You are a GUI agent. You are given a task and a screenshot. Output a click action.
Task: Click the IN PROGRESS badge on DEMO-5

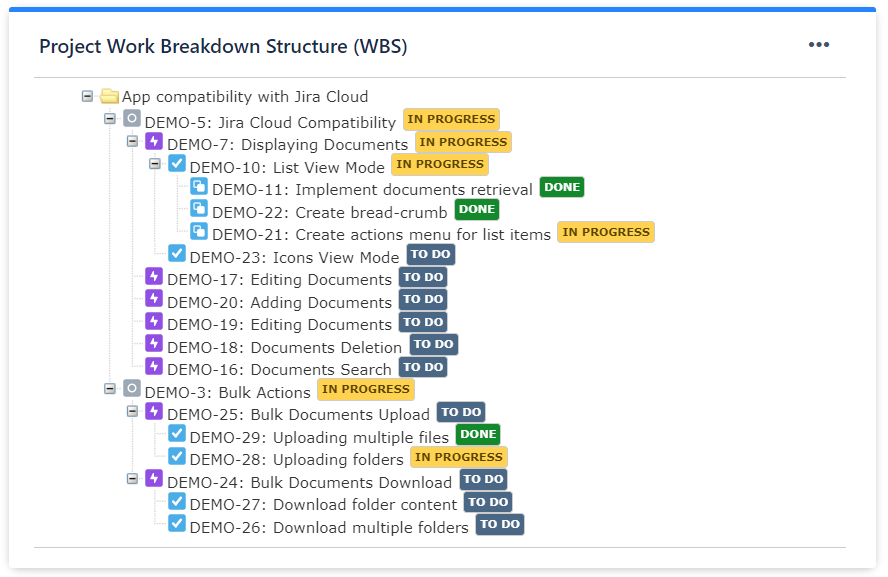pyautogui.click(x=451, y=119)
